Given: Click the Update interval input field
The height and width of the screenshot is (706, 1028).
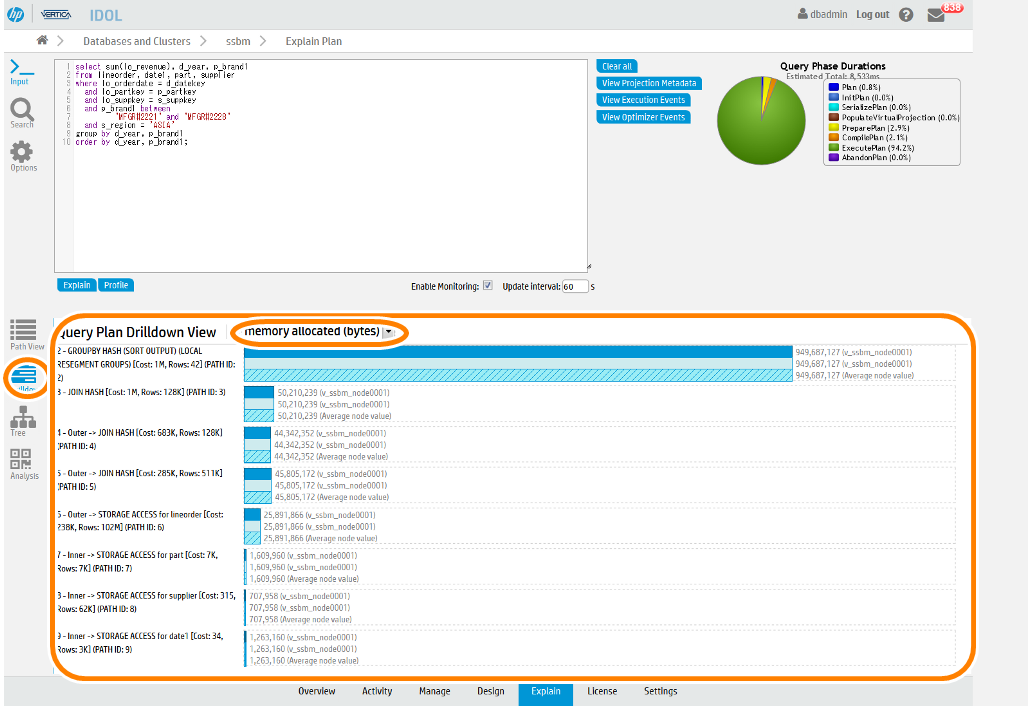Looking at the screenshot, I should (x=574, y=286).
